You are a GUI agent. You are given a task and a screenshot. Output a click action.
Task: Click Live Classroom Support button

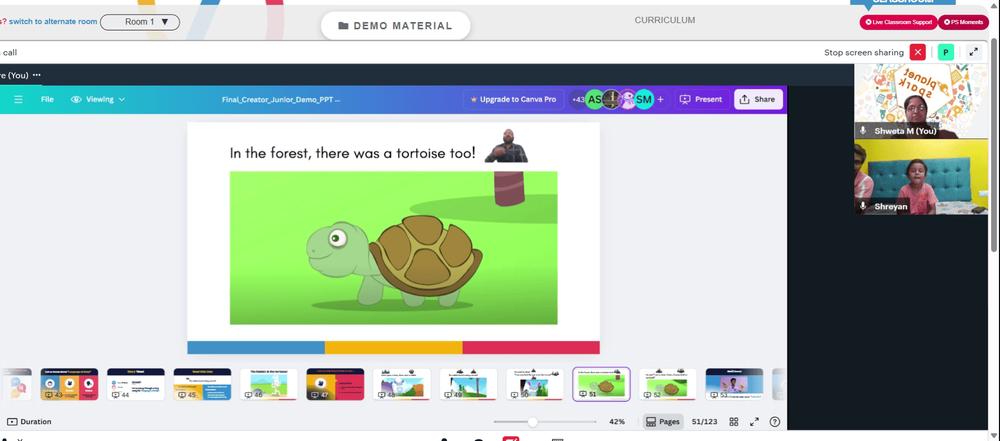[x=898, y=22]
